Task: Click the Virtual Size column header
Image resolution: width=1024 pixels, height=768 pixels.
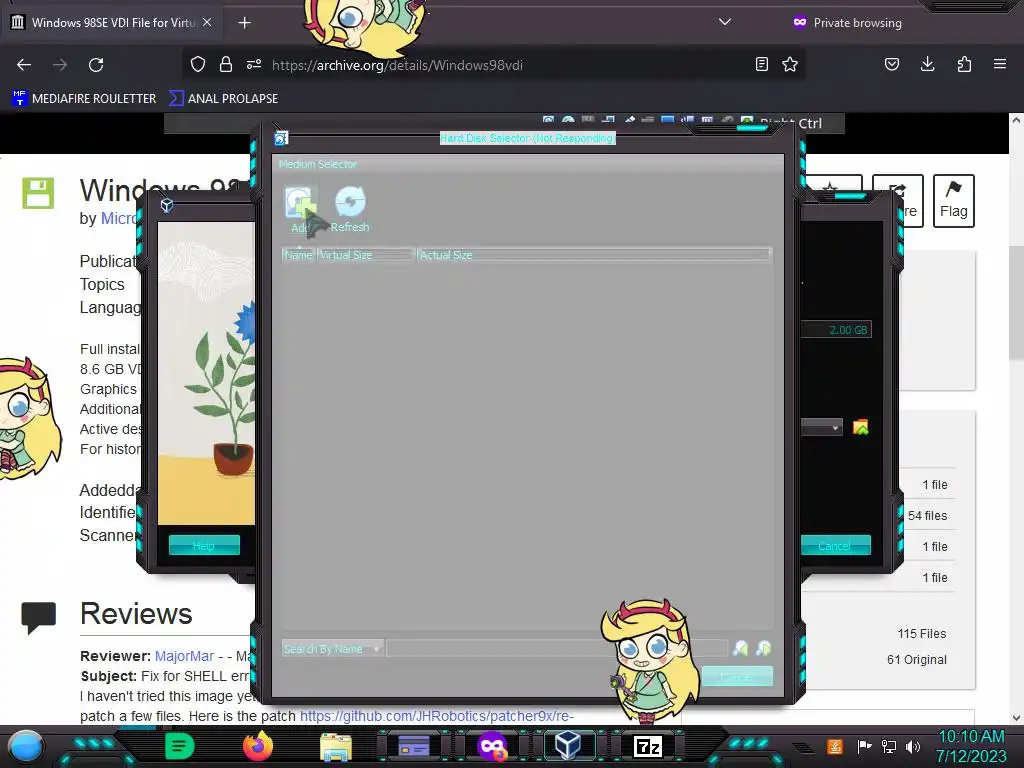Action: click(x=366, y=255)
